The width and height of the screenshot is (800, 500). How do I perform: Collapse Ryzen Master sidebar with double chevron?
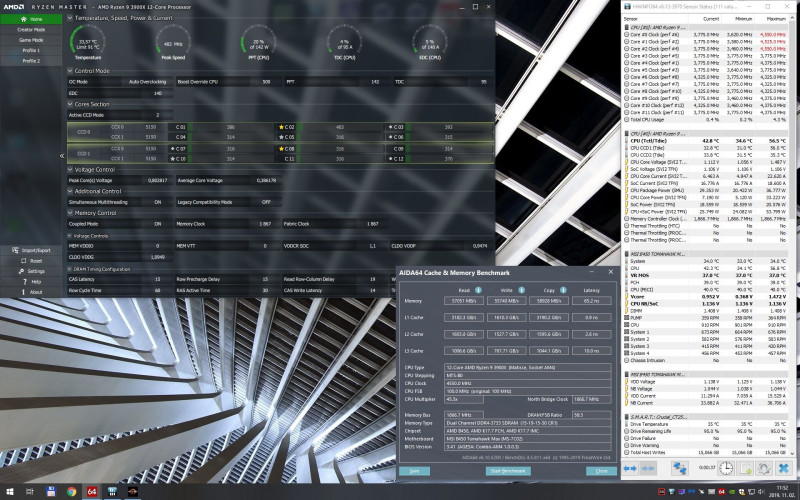tap(62, 156)
